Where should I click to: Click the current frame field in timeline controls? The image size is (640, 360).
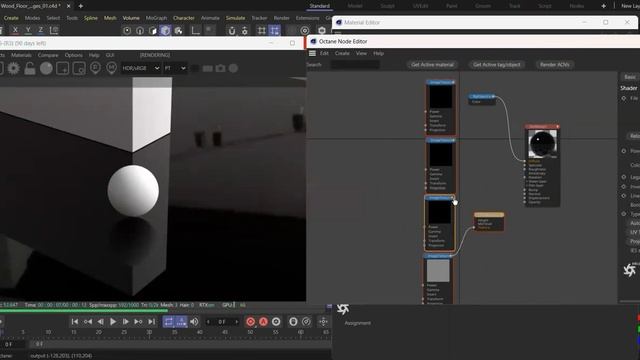point(222,322)
